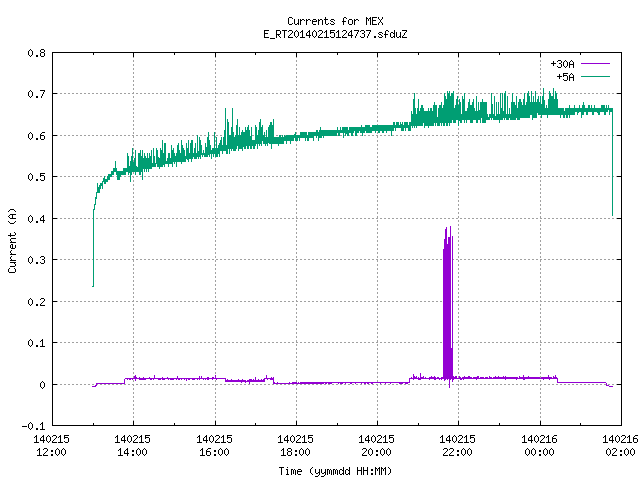
Task: Click the 140216 00:00 x-axis label
Action: (x=539, y=446)
